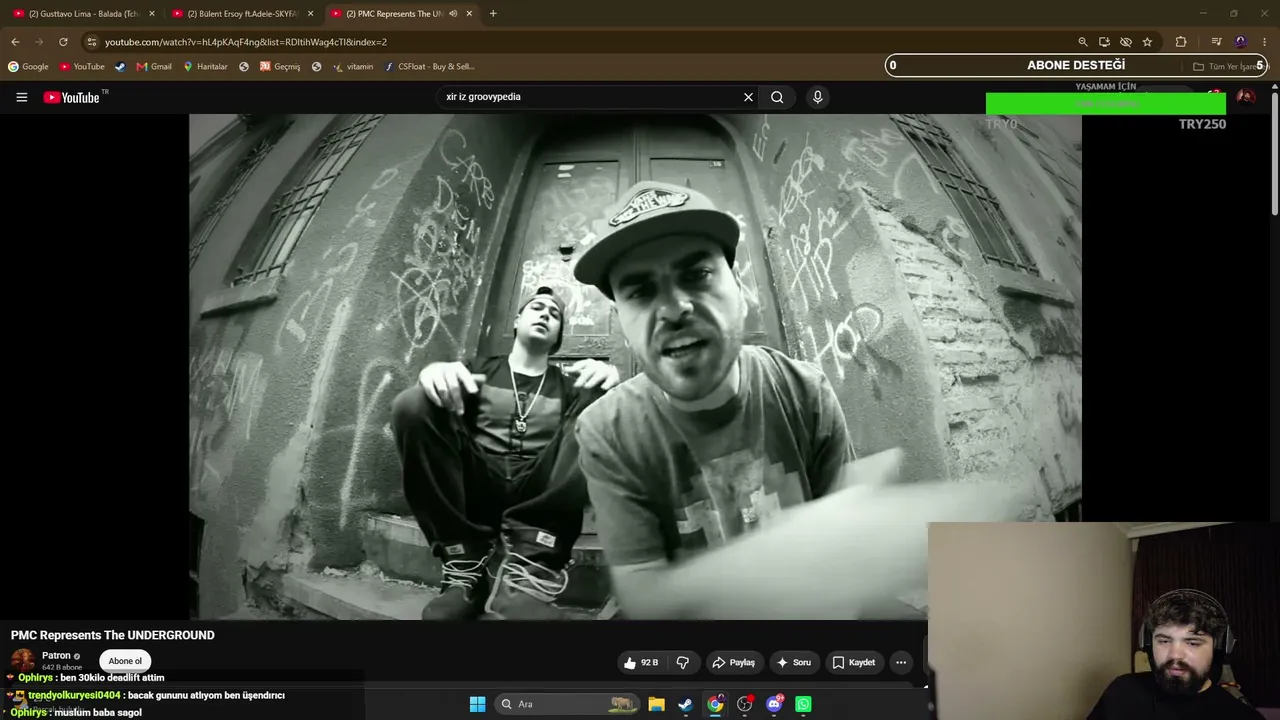Pause the PMC Represents video player
This screenshot has height=720, width=1280.
point(635,366)
